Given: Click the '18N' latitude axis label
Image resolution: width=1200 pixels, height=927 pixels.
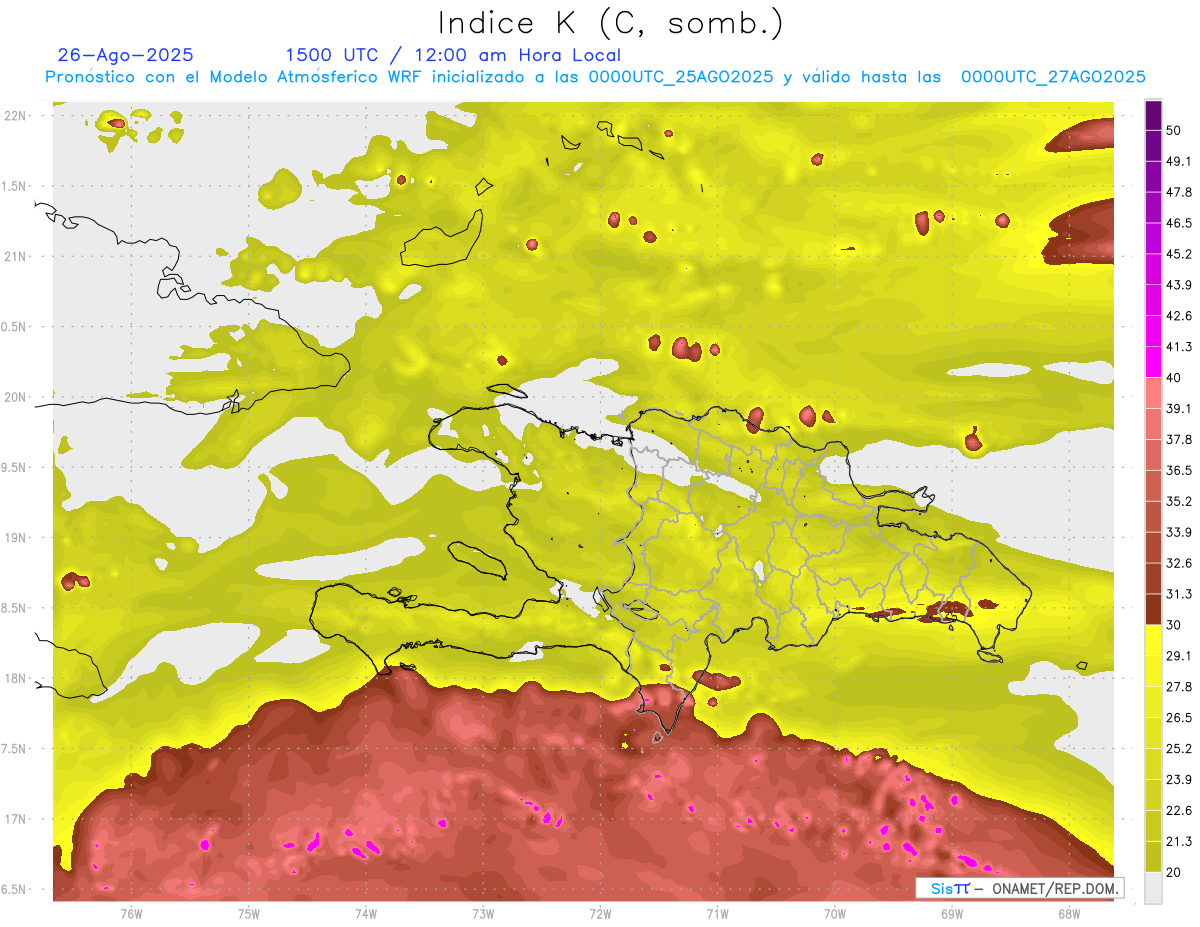Looking at the screenshot, I should (17, 678).
